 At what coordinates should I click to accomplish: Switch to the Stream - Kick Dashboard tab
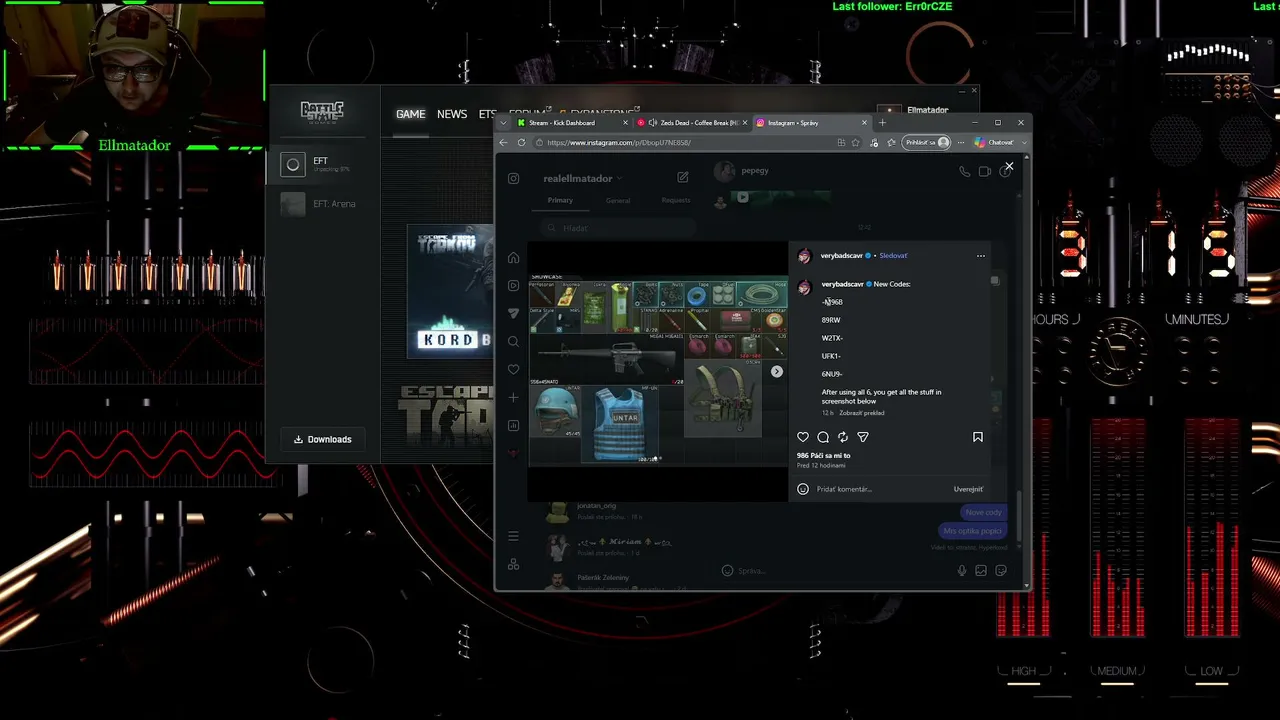pos(572,123)
